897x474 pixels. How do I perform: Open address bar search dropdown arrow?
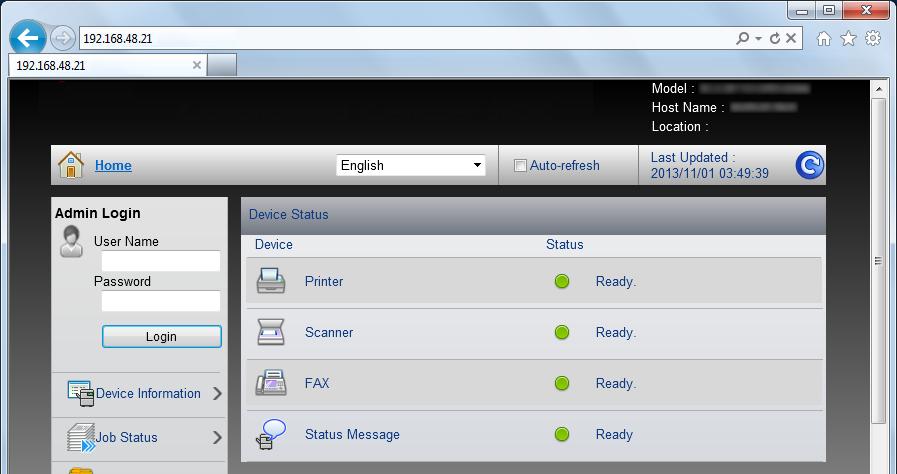[759, 38]
